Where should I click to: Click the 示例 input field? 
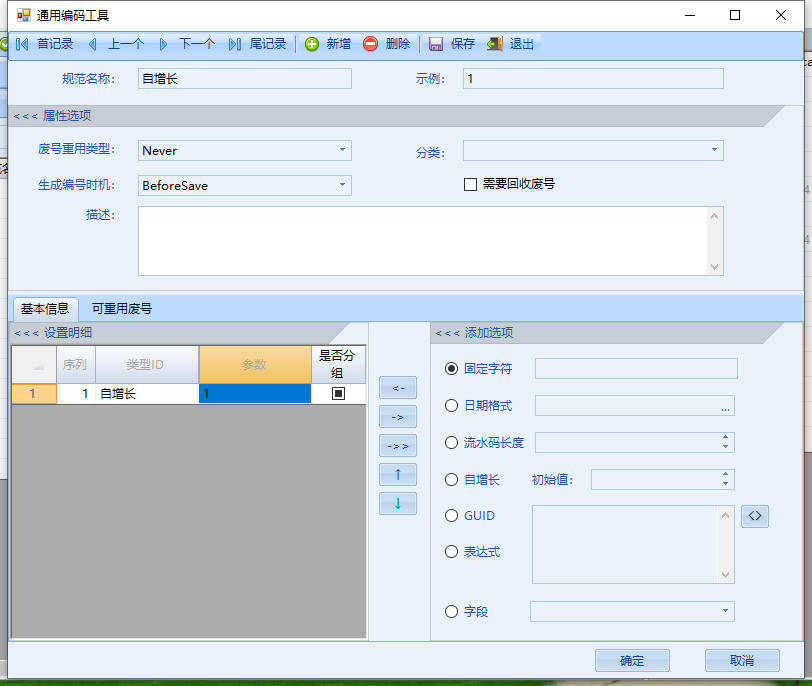coord(593,79)
